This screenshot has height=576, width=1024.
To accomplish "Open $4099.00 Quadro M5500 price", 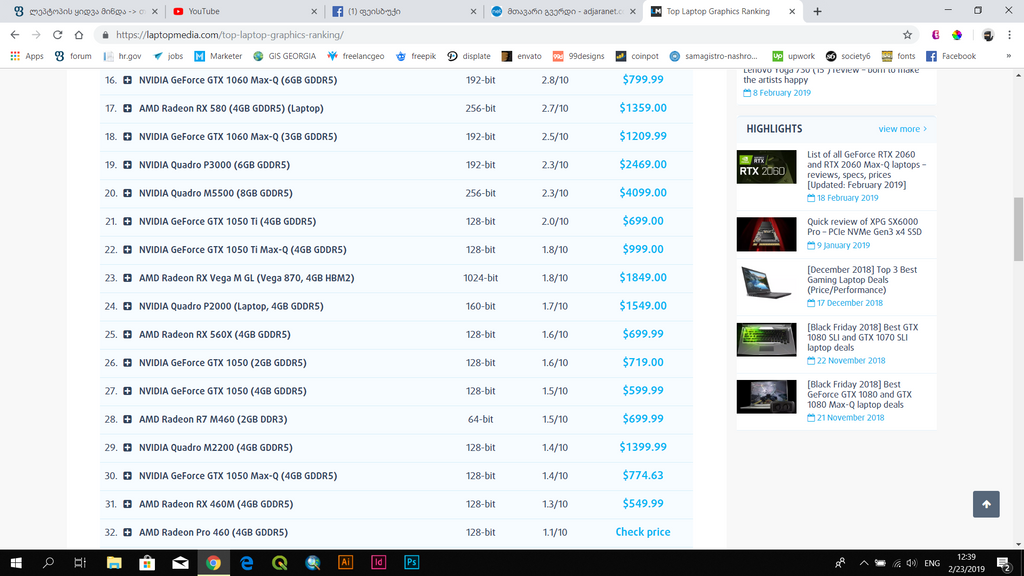I will 643,193.
